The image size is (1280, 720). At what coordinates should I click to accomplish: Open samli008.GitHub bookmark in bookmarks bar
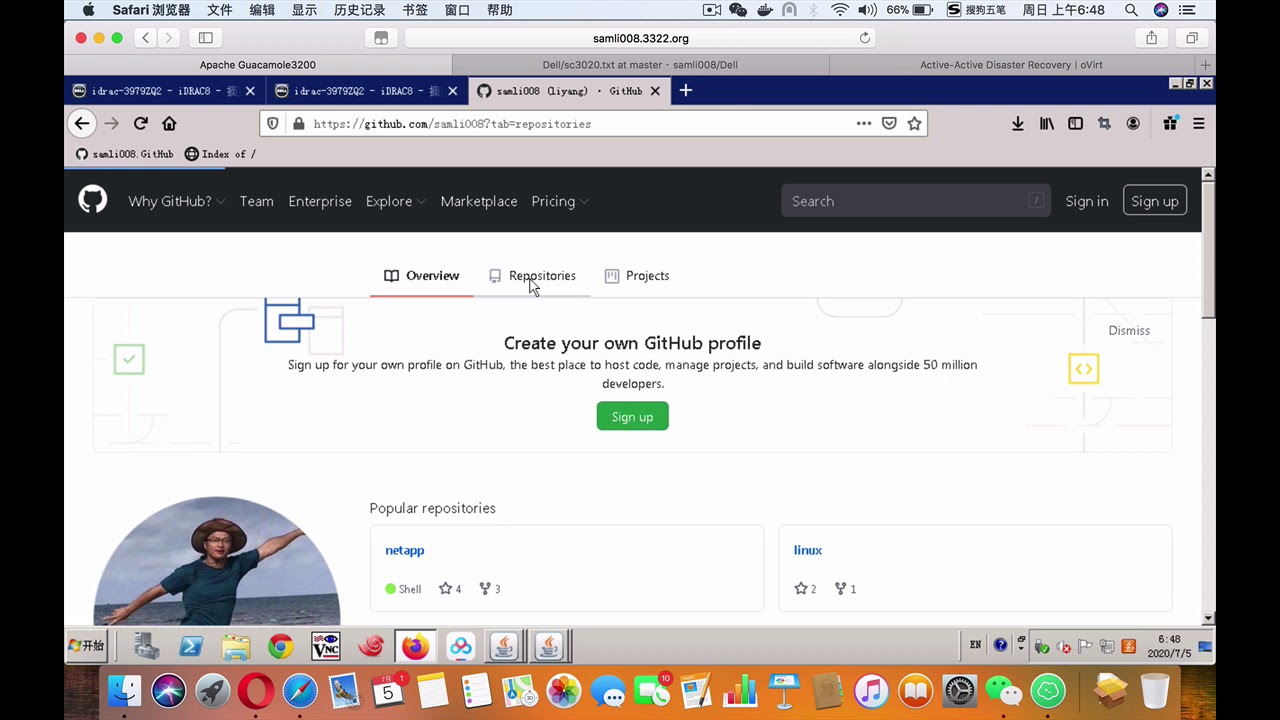pyautogui.click(x=125, y=154)
